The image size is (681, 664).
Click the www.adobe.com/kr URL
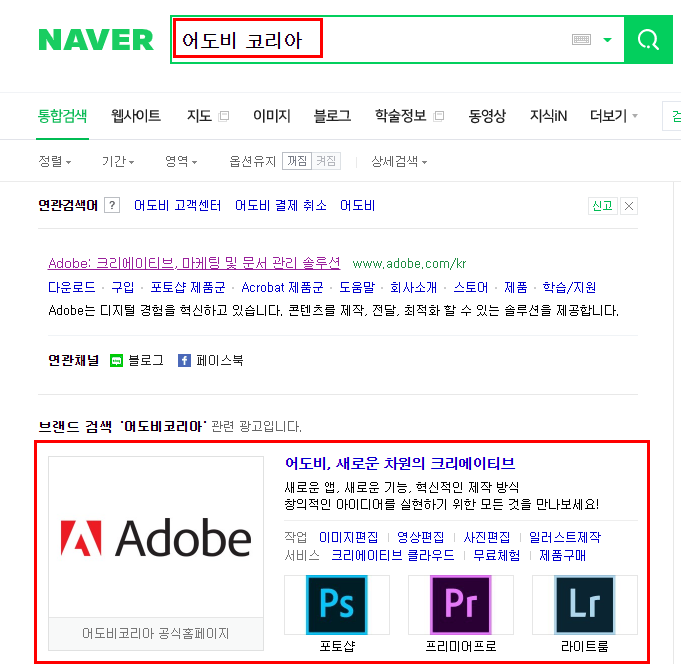409,264
